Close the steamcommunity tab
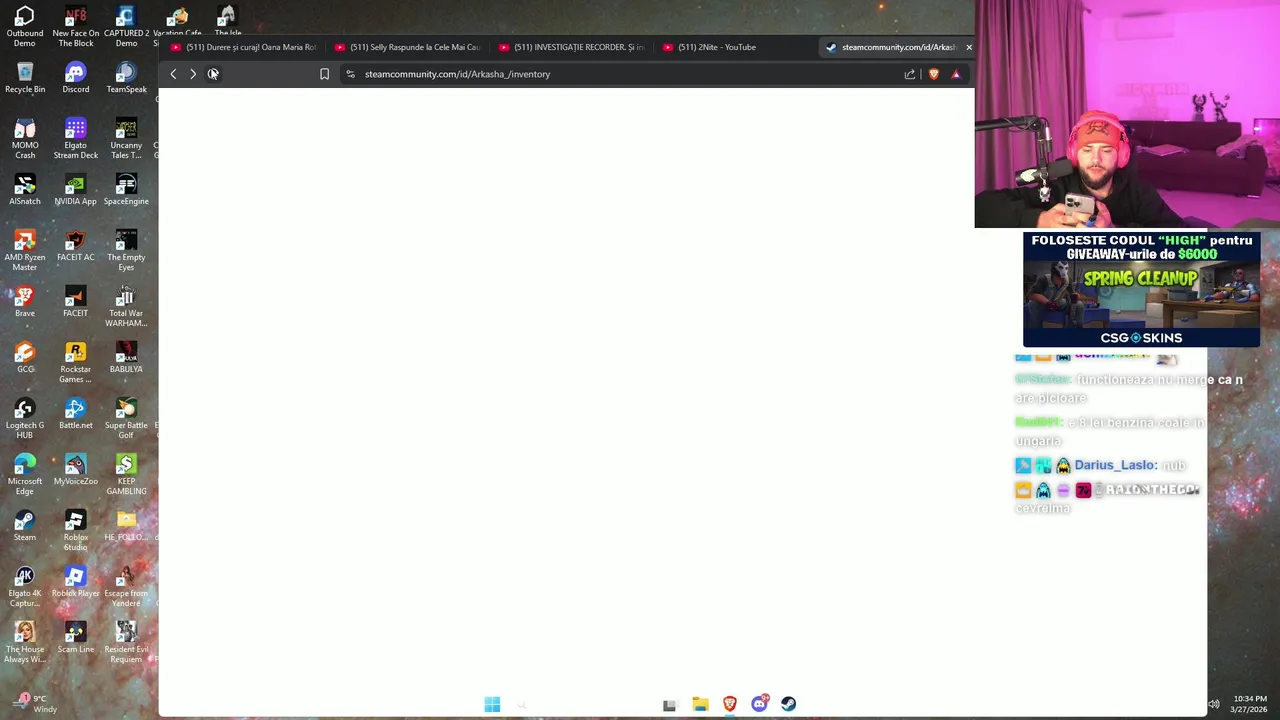Viewport: 1280px width, 720px height. click(968, 47)
